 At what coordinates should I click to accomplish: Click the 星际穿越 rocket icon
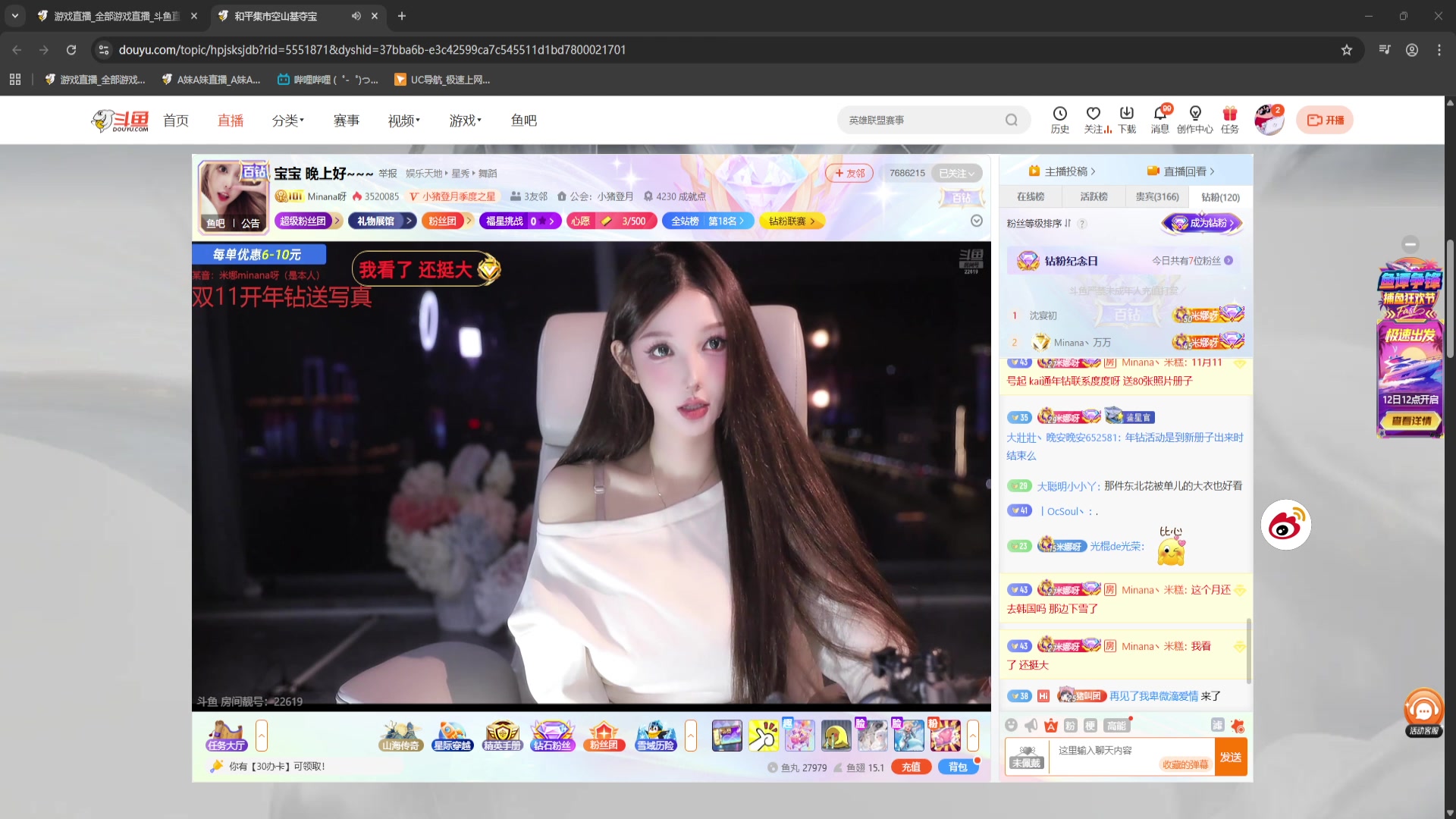(452, 736)
